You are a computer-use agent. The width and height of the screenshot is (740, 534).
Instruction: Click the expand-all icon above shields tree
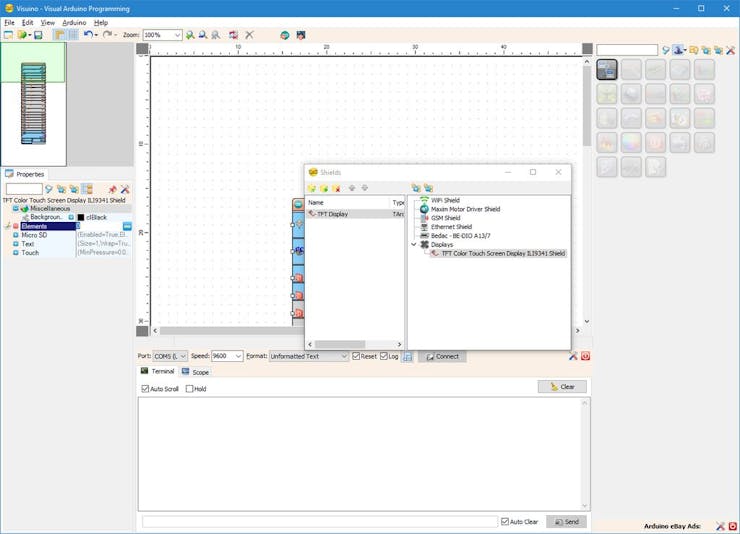(416, 188)
